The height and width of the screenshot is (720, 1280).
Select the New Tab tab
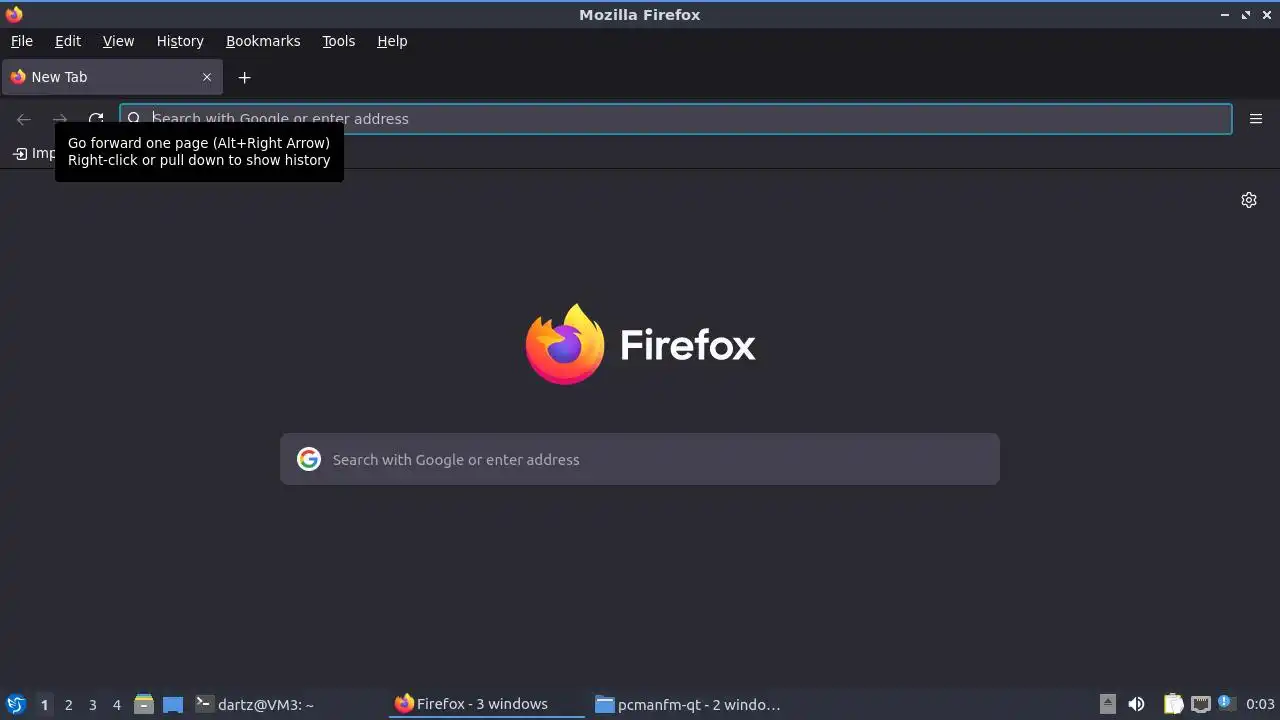tap(112, 77)
